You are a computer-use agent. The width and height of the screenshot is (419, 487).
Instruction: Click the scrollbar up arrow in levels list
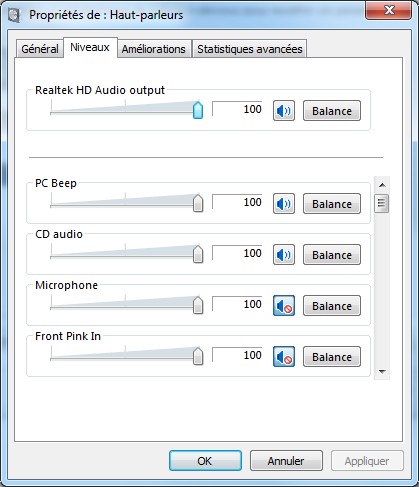pyautogui.click(x=382, y=185)
